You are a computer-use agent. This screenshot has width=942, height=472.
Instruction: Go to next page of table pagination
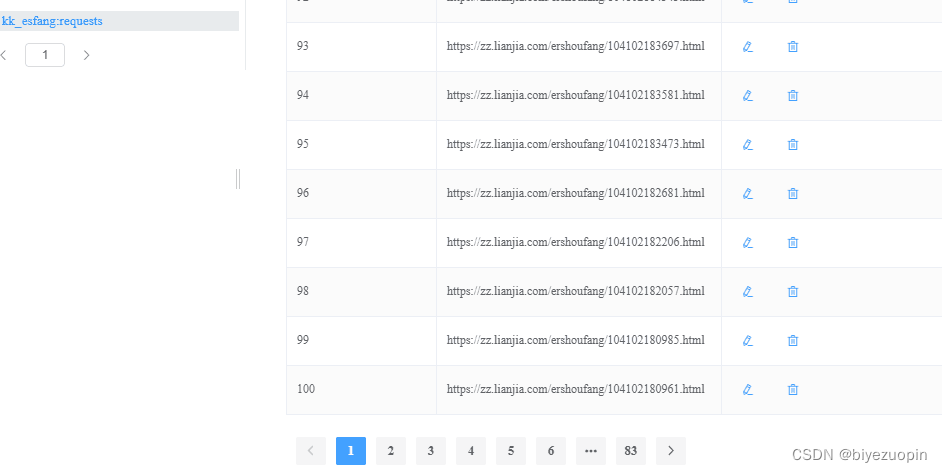(x=671, y=451)
